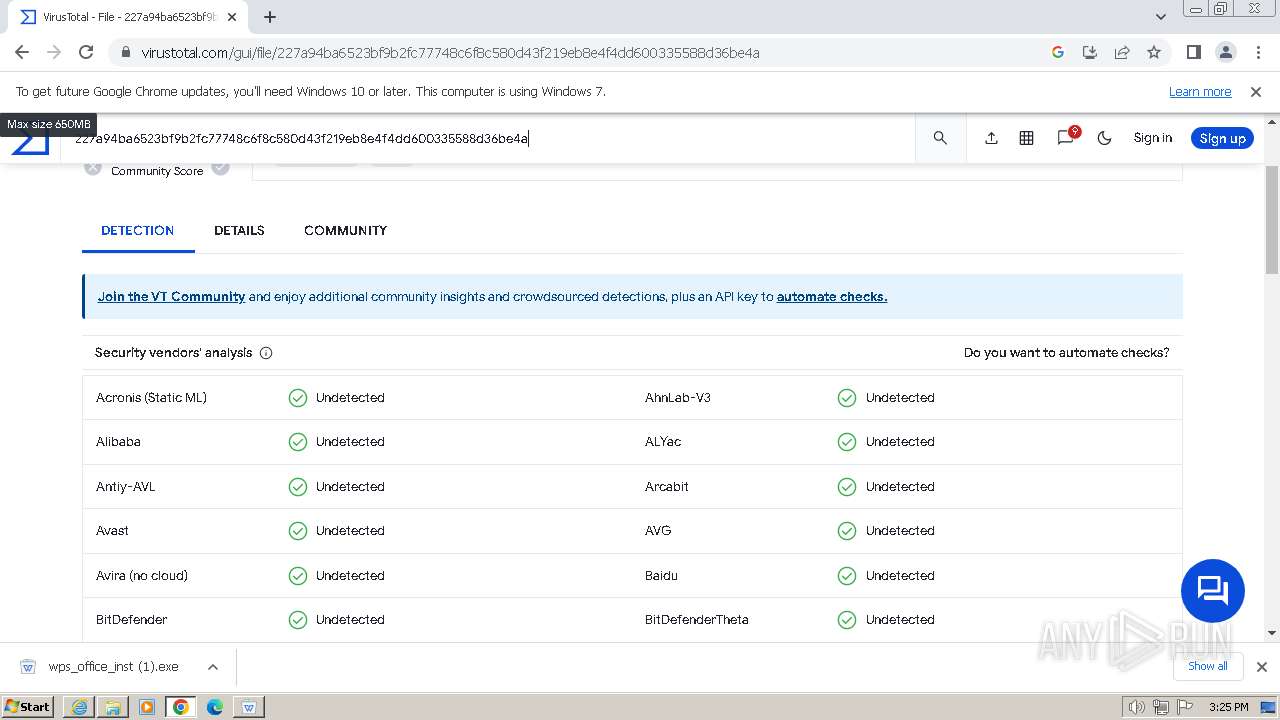The height and width of the screenshot is (720, 1280).
Task: Click the Google icon in address bar
Action: tap(1058, 52)
